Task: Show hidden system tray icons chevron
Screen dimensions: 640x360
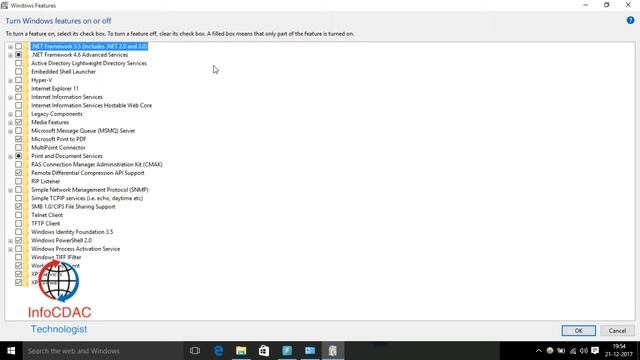Action: [x=538, y=351]
